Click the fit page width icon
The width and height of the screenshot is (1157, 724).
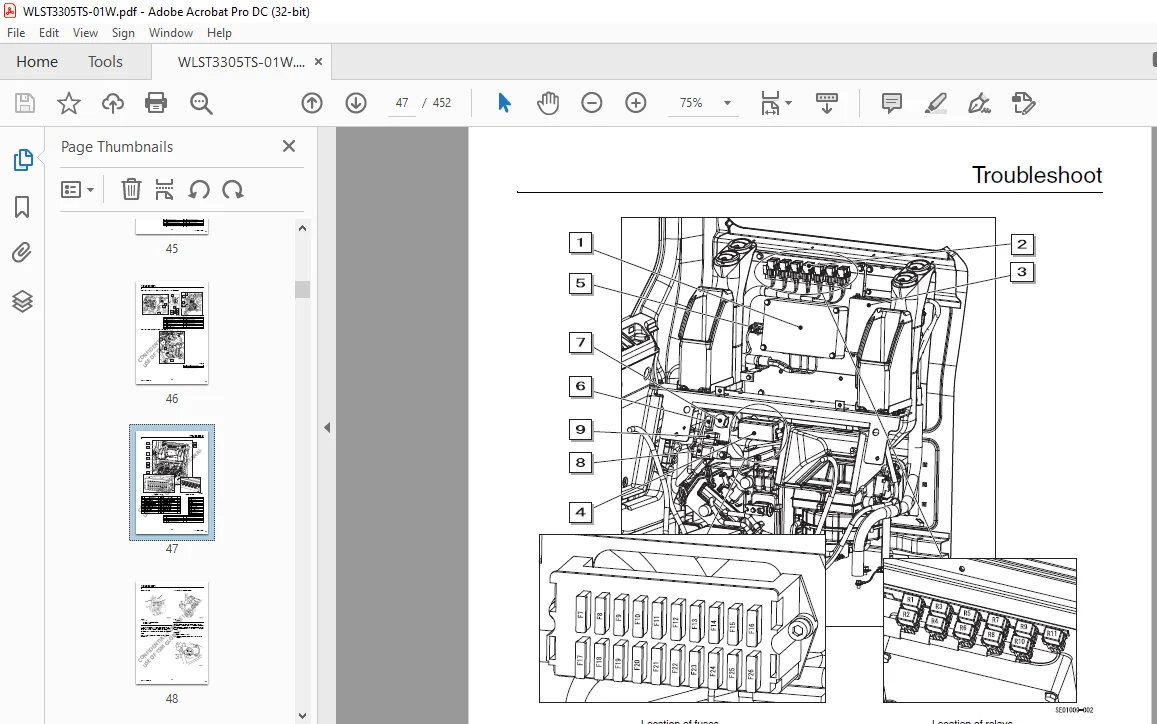(x=770, y=103)
